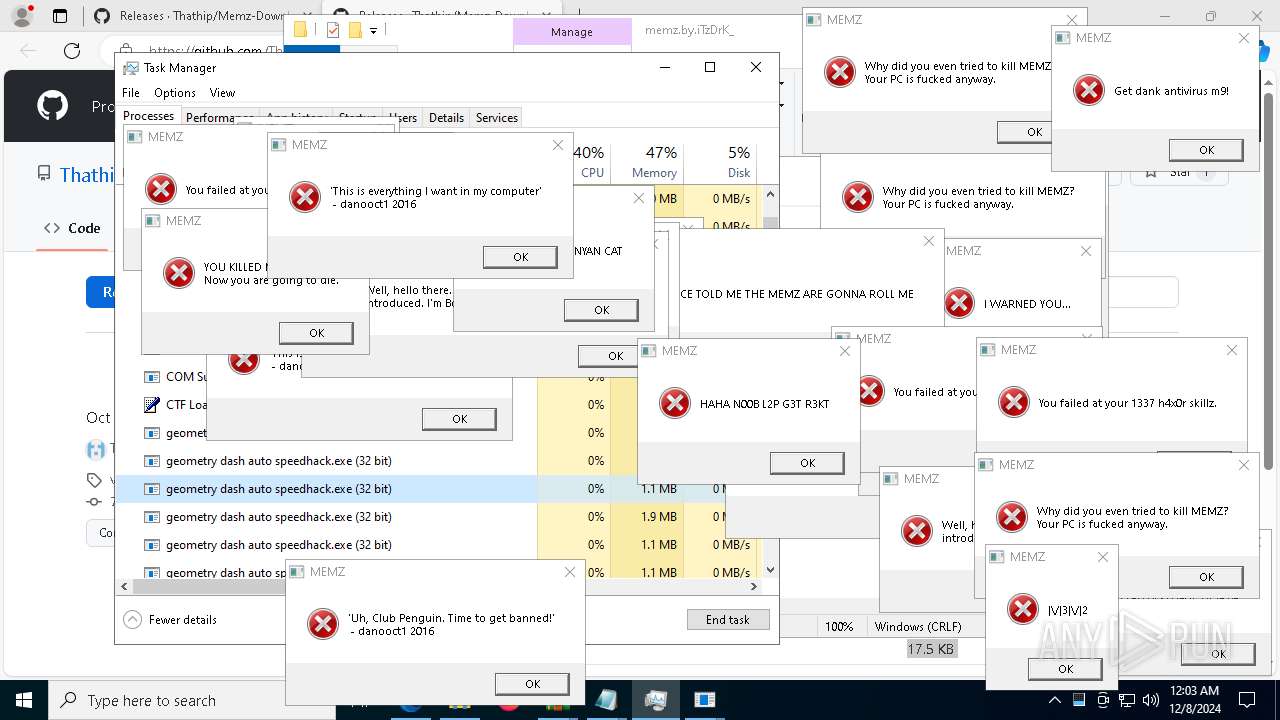Viewport: 1280px width, 720px height.
Task: Click the Task Manager icon on the taskbar
Action: 655,700
